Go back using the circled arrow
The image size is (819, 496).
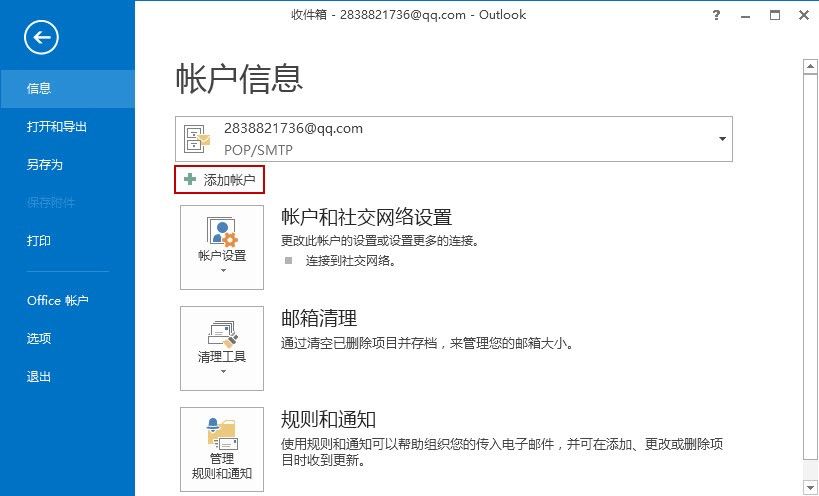41,37
